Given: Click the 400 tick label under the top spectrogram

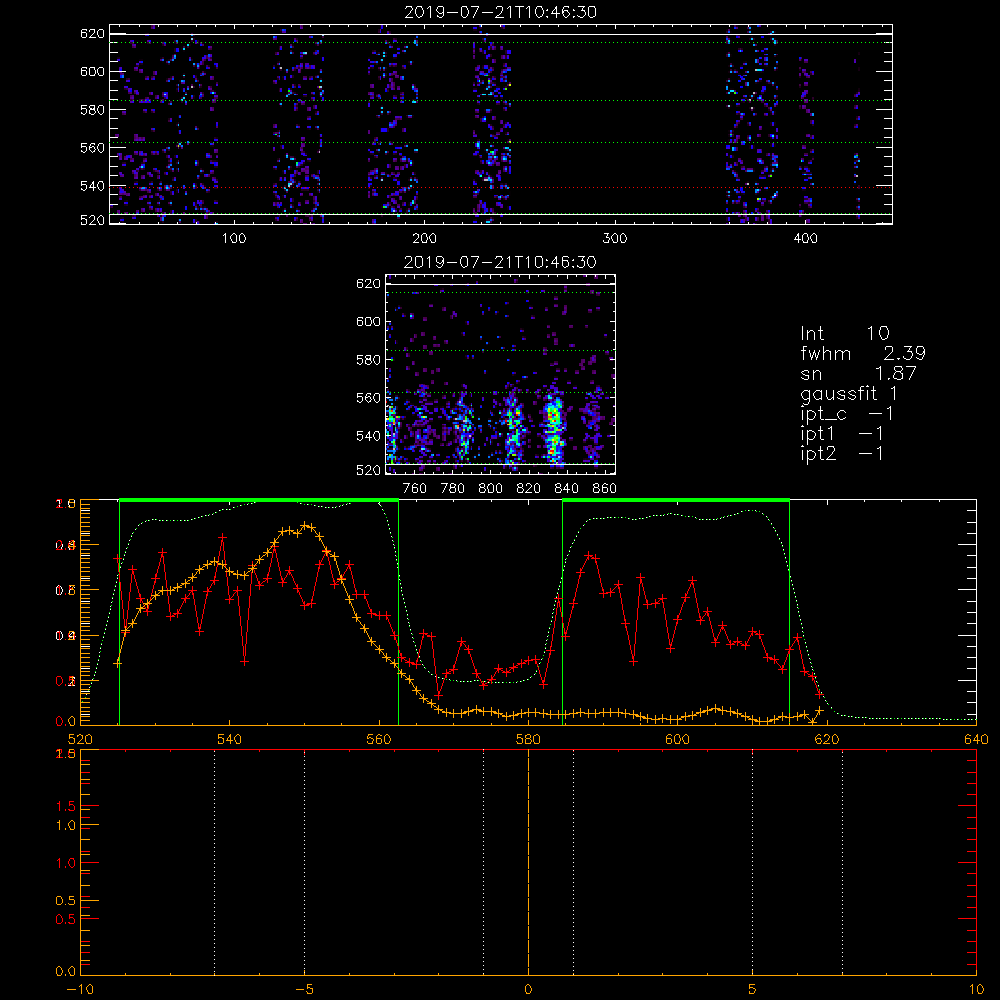Looking at the screenshot, I should [805, 239].
